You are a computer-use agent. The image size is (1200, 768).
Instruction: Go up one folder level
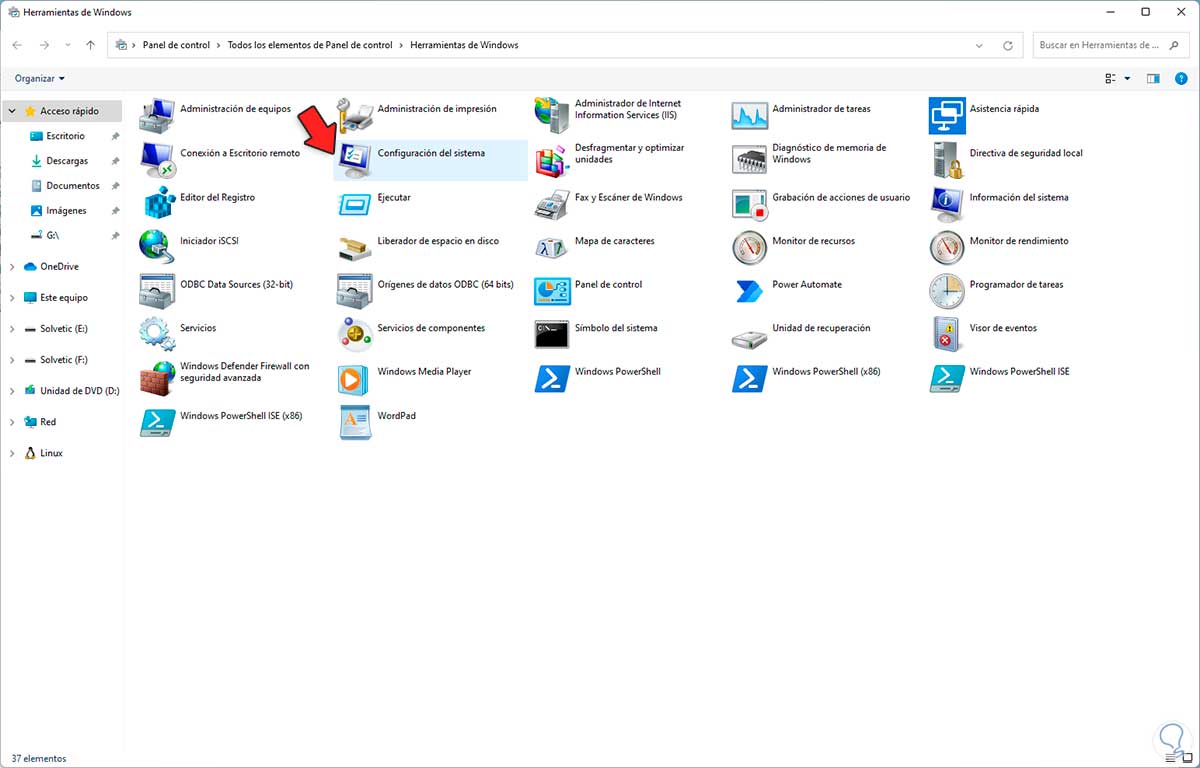pos(91,45)
